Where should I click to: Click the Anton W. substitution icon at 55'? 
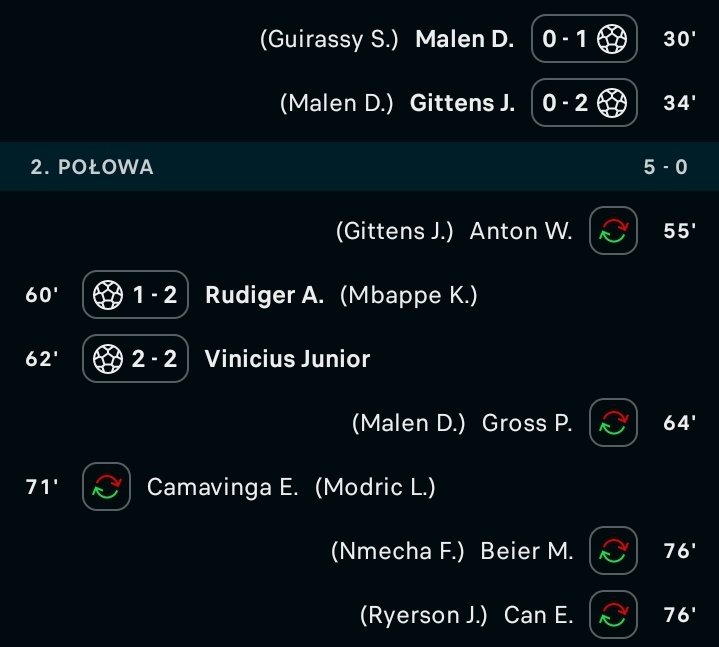(x=613, y=231)
